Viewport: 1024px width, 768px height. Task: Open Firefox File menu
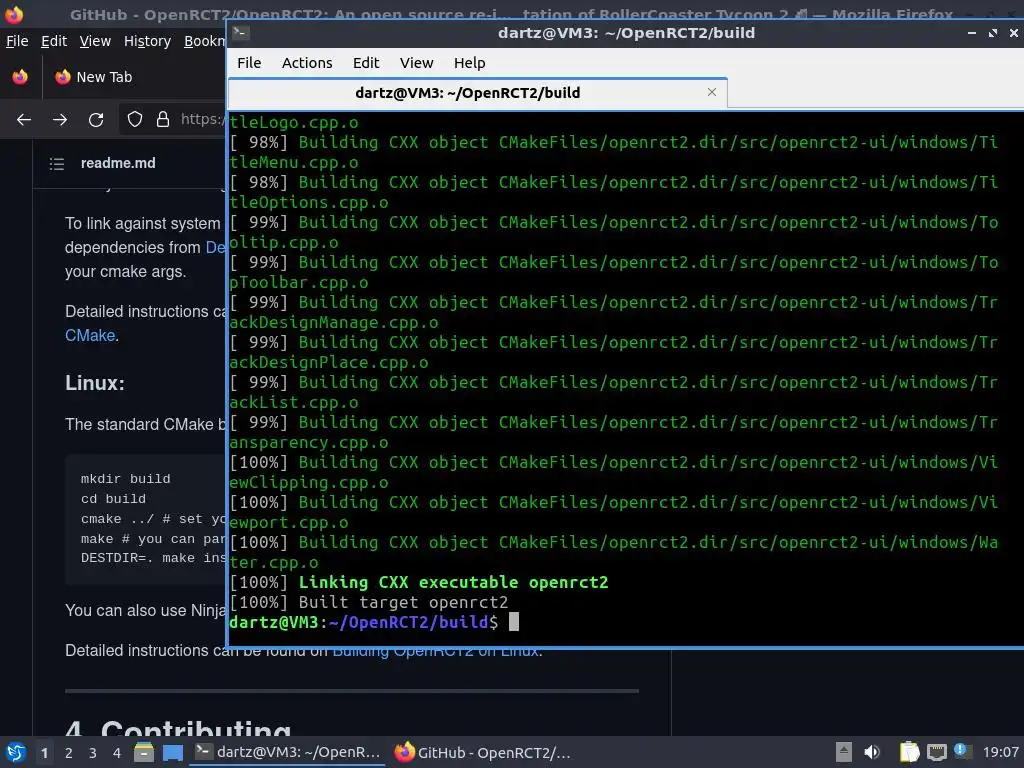[x=17, y=41]
